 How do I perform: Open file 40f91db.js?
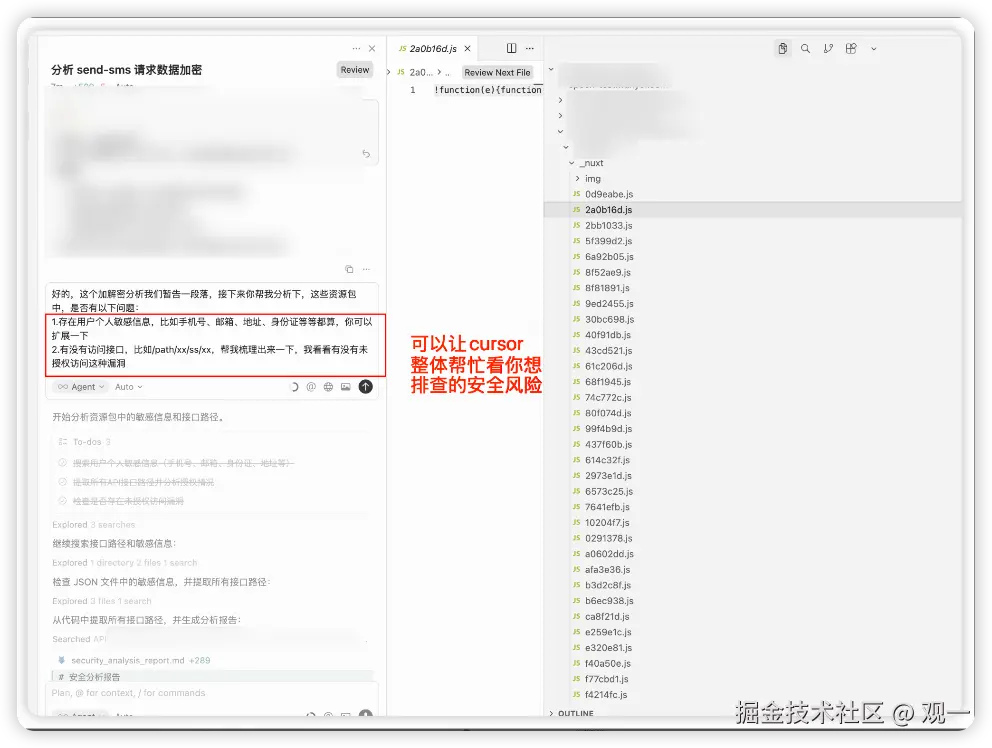click(607, 335)
